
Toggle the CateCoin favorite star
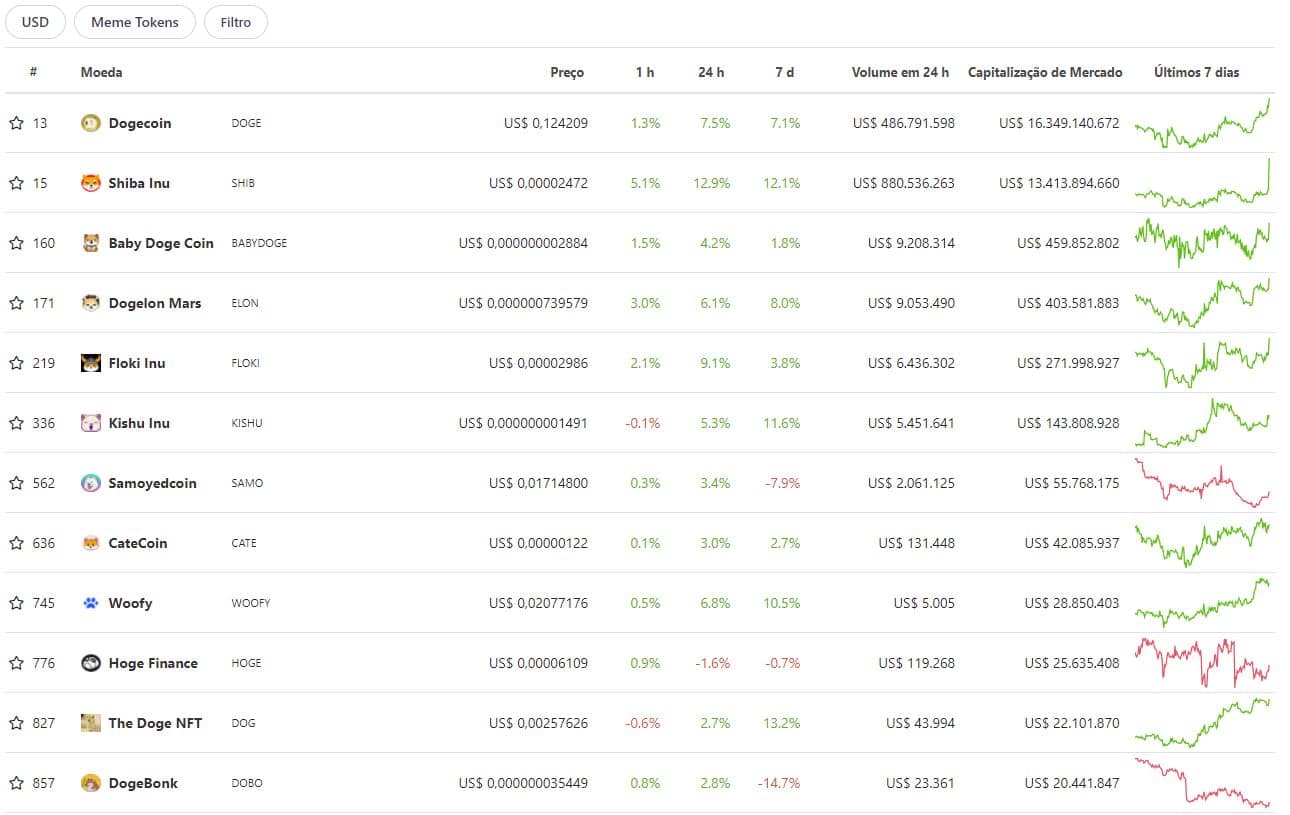(16, 543)
